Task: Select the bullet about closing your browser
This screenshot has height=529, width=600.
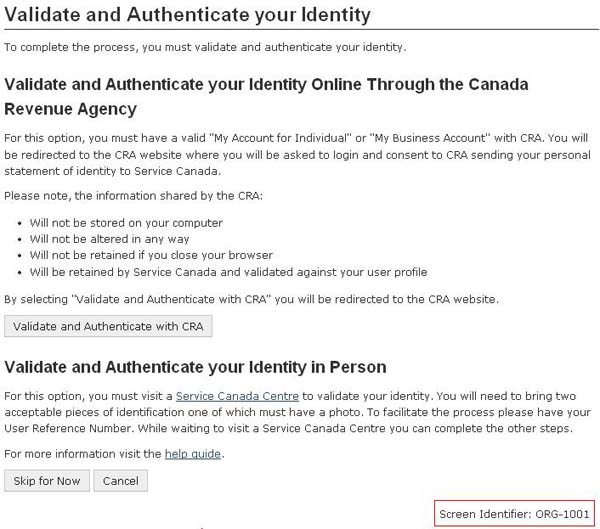Action: point(140,255)
